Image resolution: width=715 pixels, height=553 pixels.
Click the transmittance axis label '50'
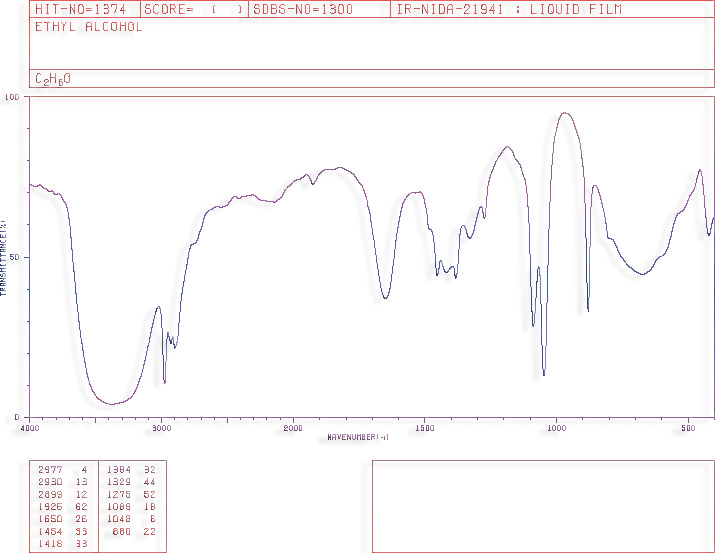(x=15, y=258)
